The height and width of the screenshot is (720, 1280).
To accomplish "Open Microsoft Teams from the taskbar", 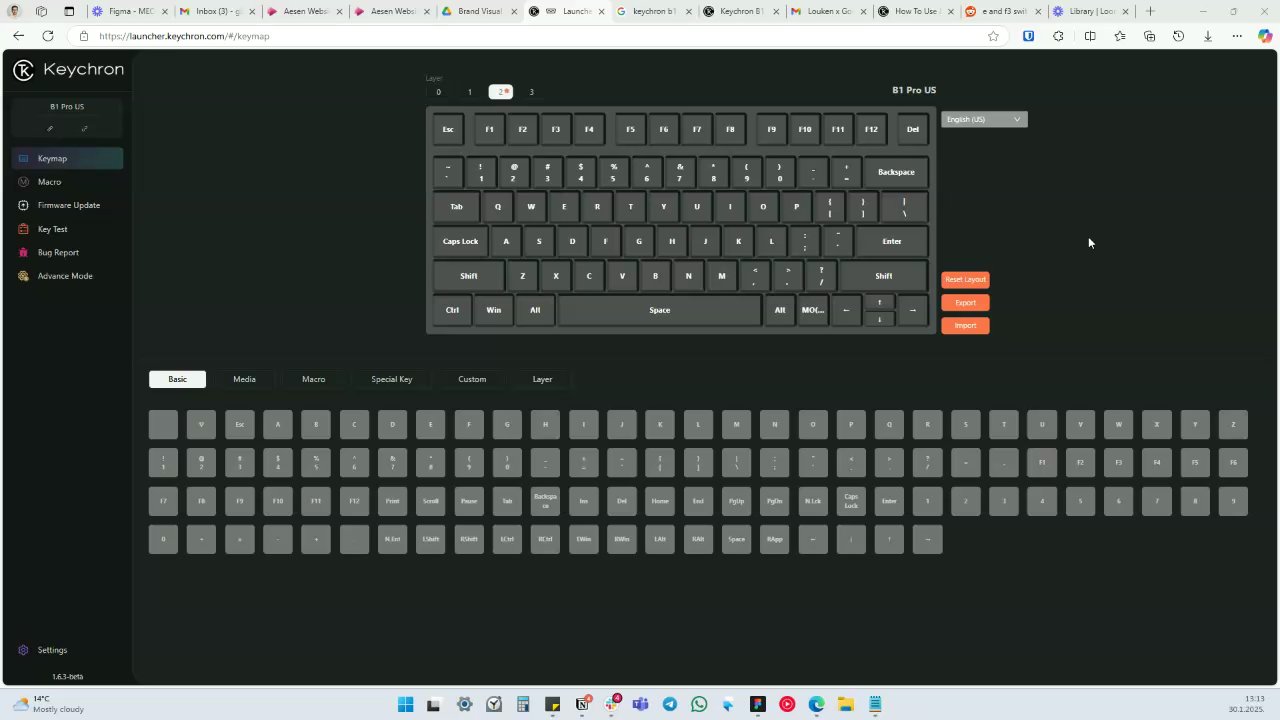I will [640, 704].
